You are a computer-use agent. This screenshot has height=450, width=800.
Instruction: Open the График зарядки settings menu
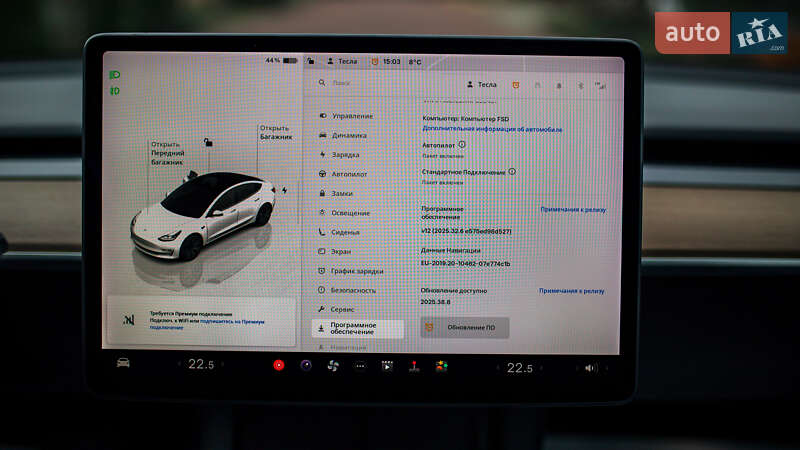351,271
